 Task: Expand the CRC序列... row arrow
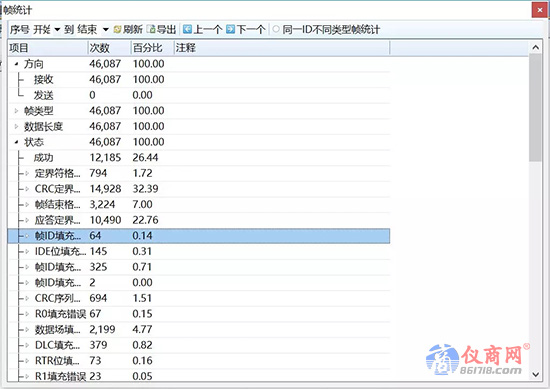27,299
